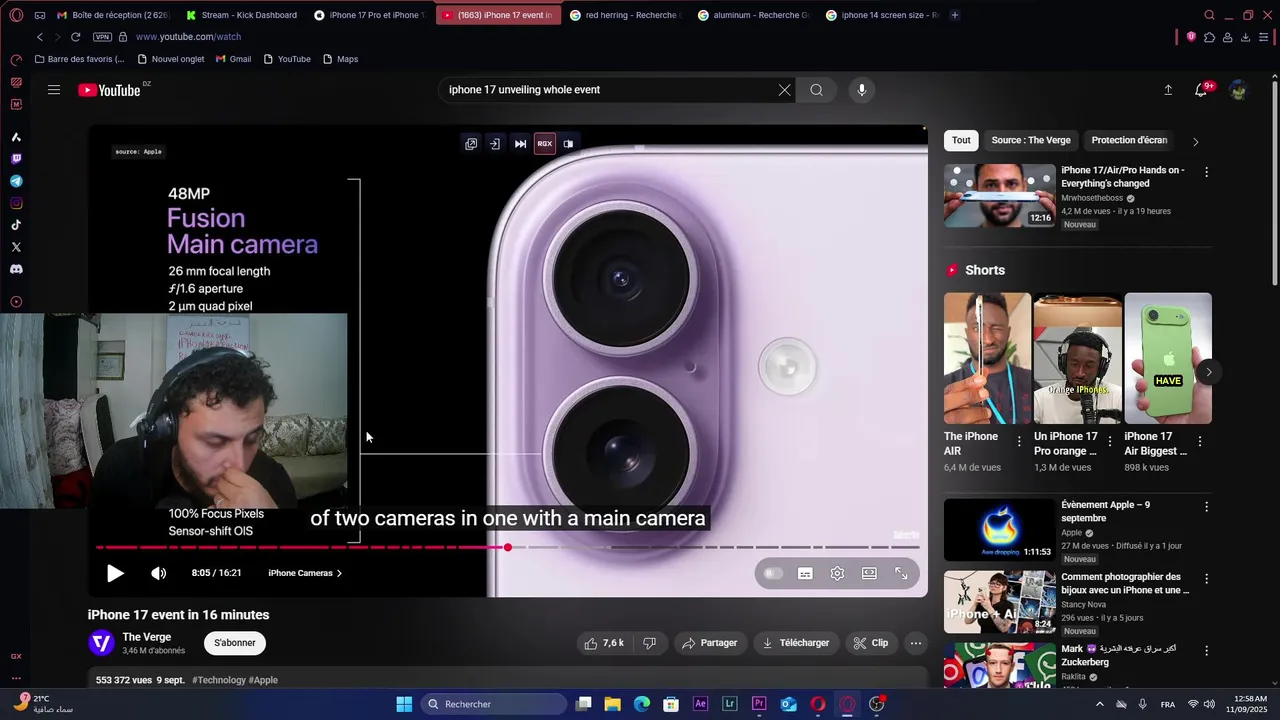Open Telegram in the Opera sidebar

[16, 181]
